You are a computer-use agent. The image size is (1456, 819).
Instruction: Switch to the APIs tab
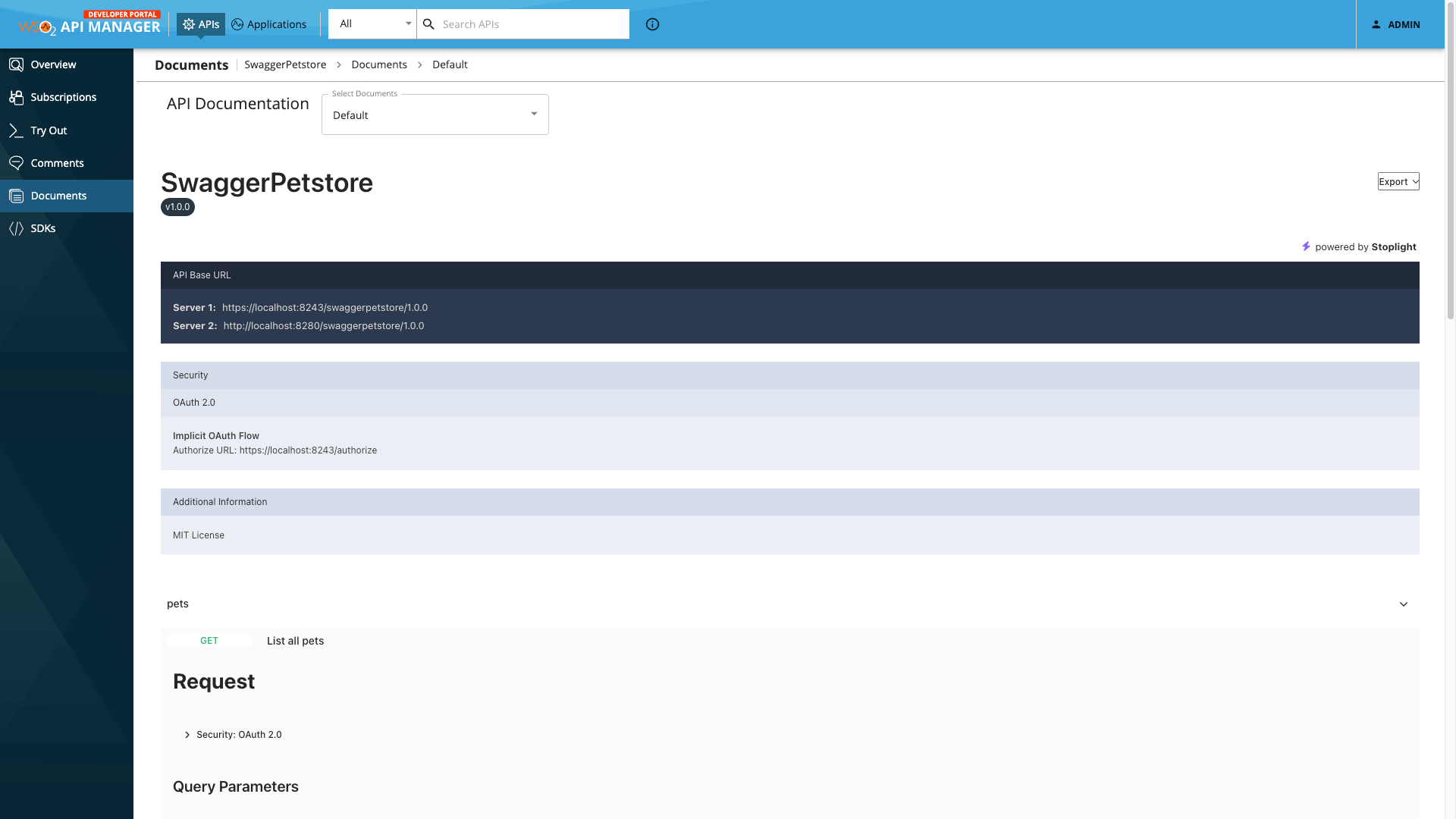click(x=201, y=24)
